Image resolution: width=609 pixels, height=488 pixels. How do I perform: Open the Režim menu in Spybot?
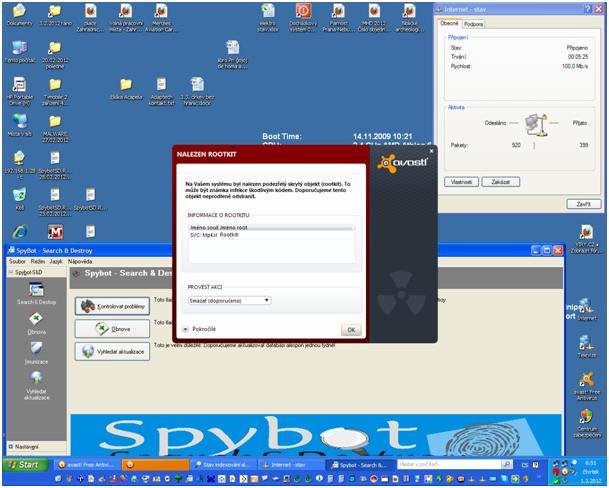pos(38,261)
